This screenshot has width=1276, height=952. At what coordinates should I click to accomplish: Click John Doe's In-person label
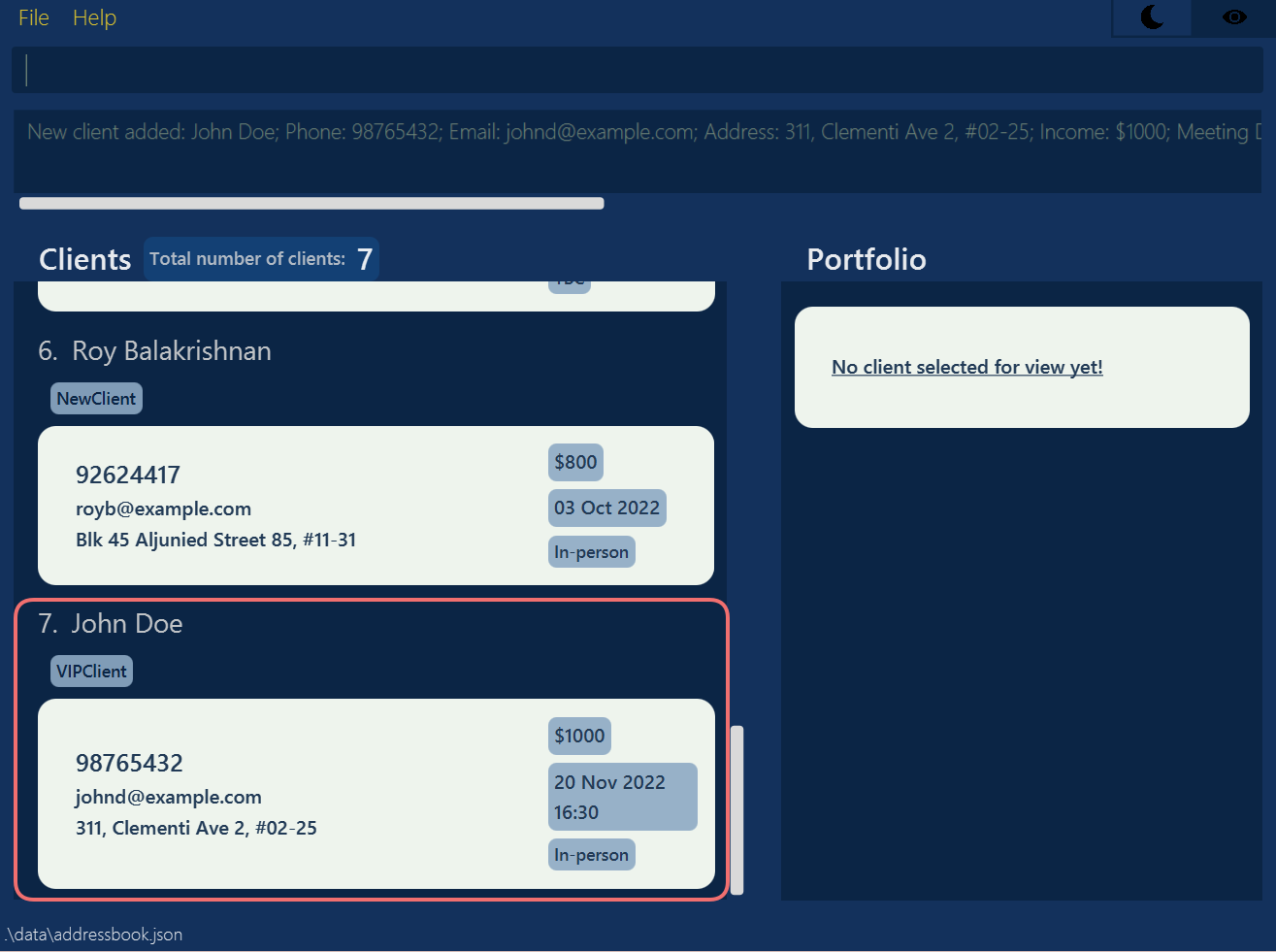tap(591, 854)
